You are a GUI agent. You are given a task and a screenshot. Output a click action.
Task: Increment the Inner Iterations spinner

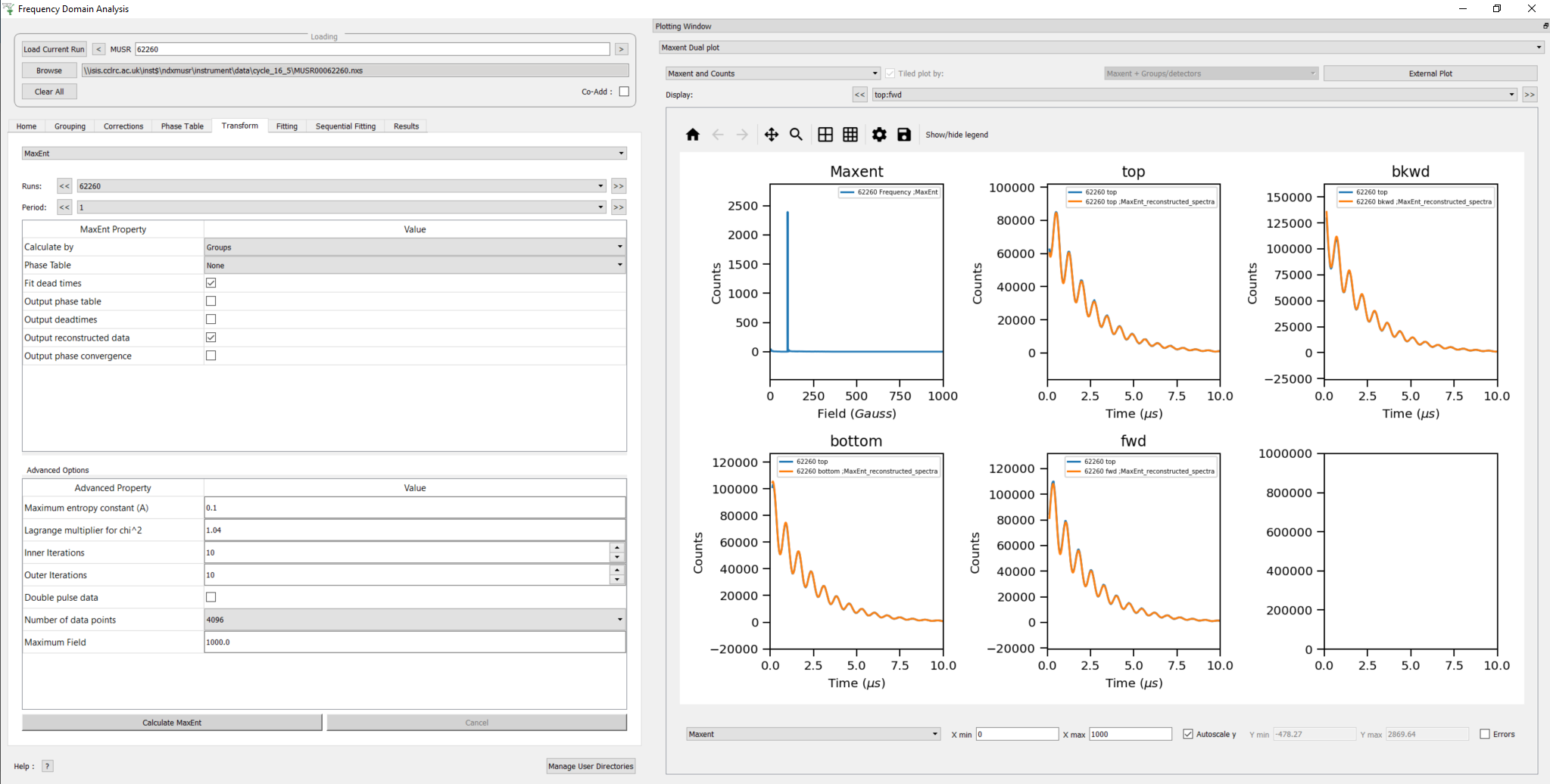(x=617, y=548)
